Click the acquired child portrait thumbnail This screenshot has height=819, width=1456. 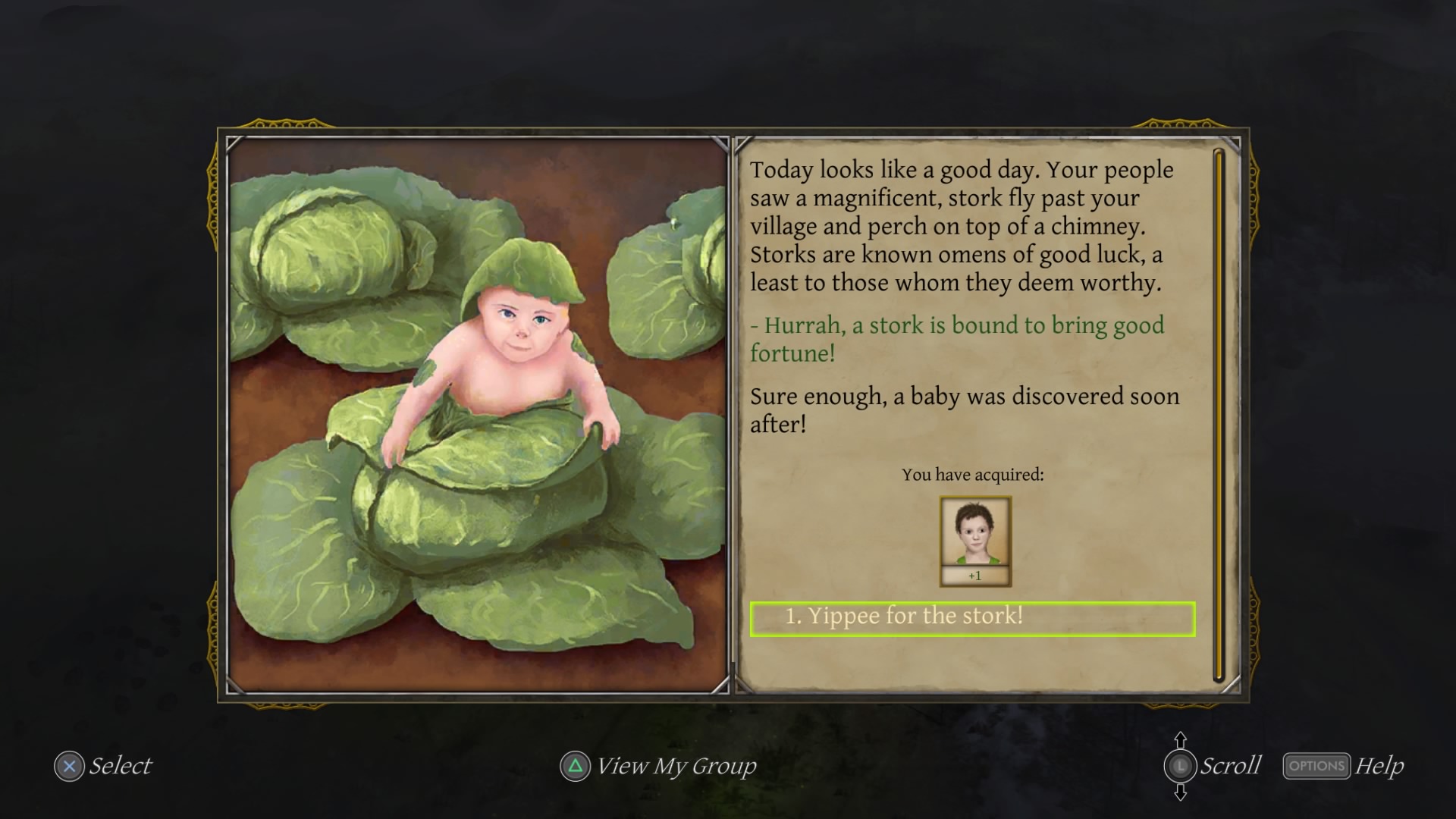(975, 532)
